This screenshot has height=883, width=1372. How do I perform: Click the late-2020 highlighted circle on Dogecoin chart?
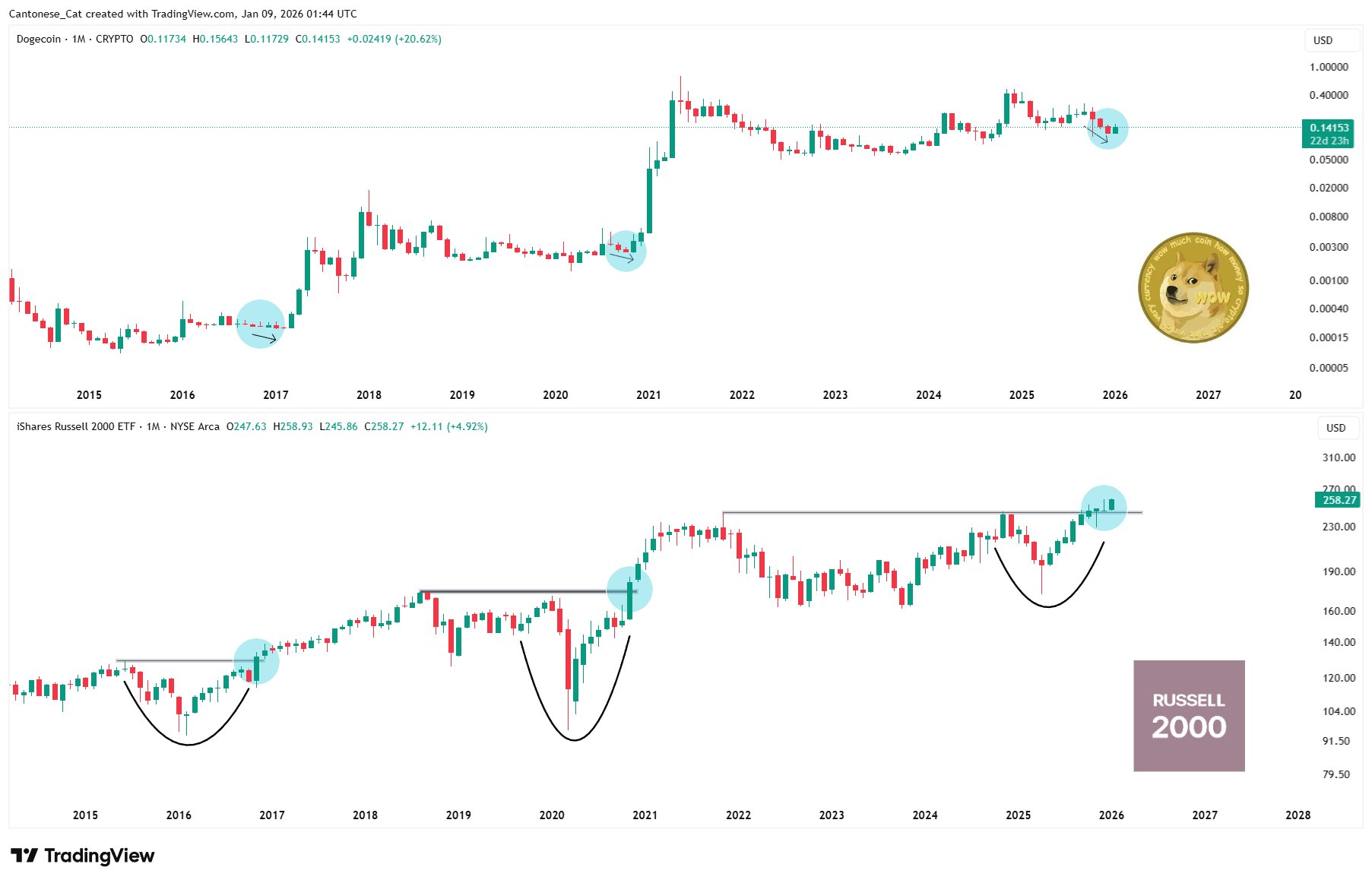[x=626, y=251]
